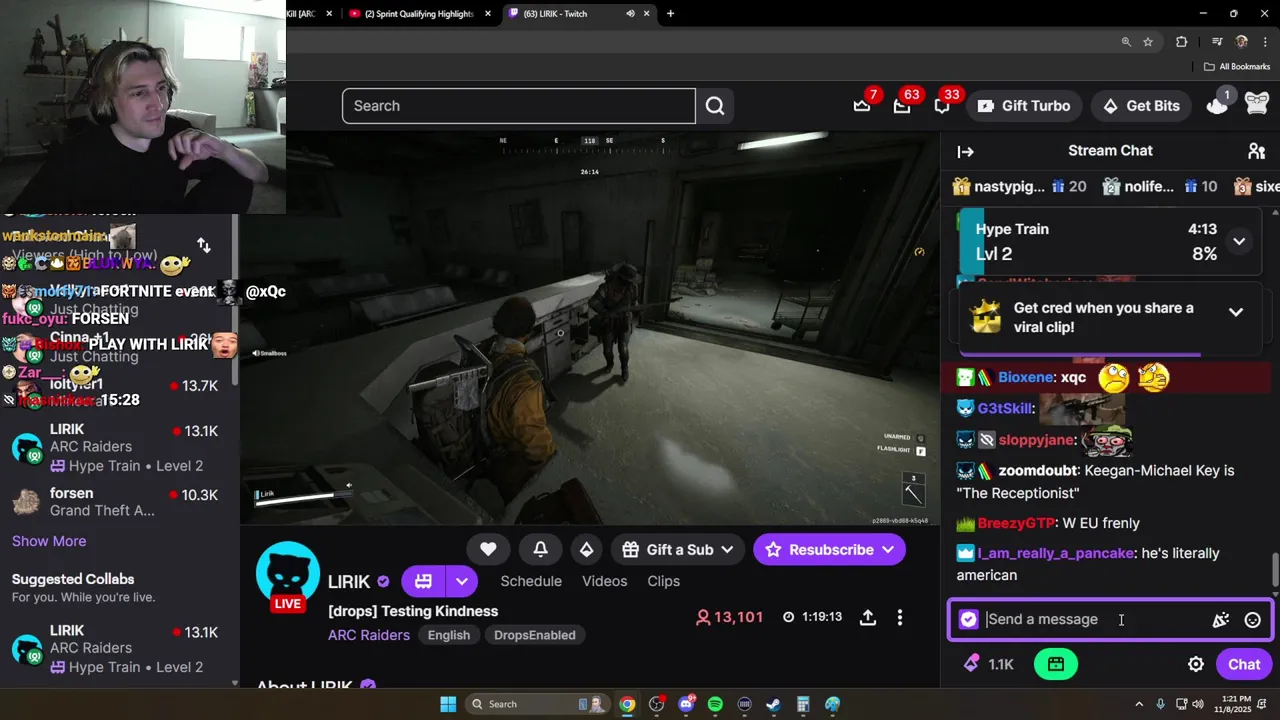This screenshot has width=1280, height=720.
Task: Click the Chat send button
Action: coord(1244,665)
